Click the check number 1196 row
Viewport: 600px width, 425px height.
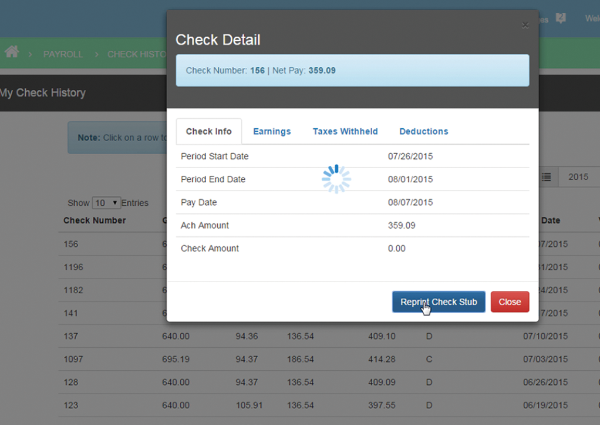(75, 266)
